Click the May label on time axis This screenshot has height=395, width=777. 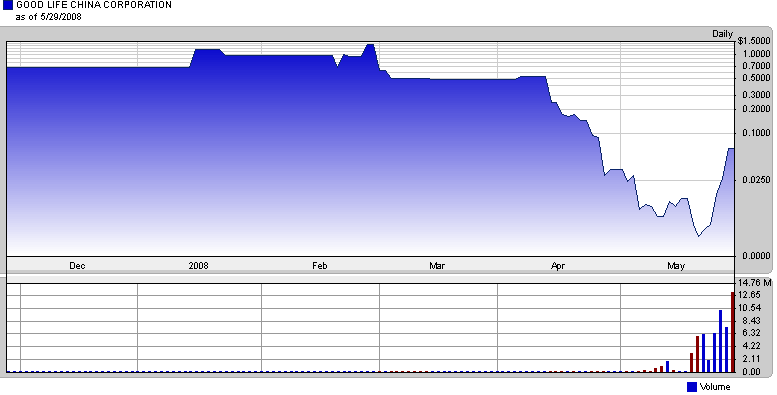tap(676, 266)
